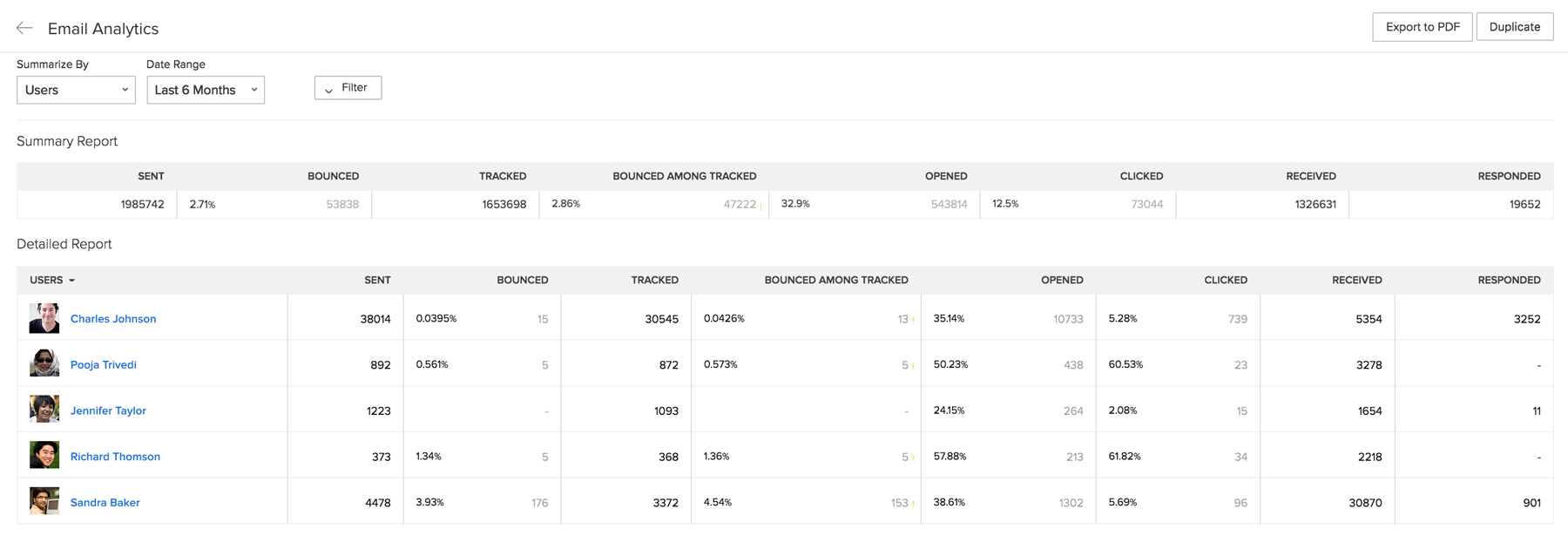Click Sandra Baker's avatar photo
Image resolution: width=1568 pixels, height=536 pixels.
pyautogui.click(x=44, y=501)
